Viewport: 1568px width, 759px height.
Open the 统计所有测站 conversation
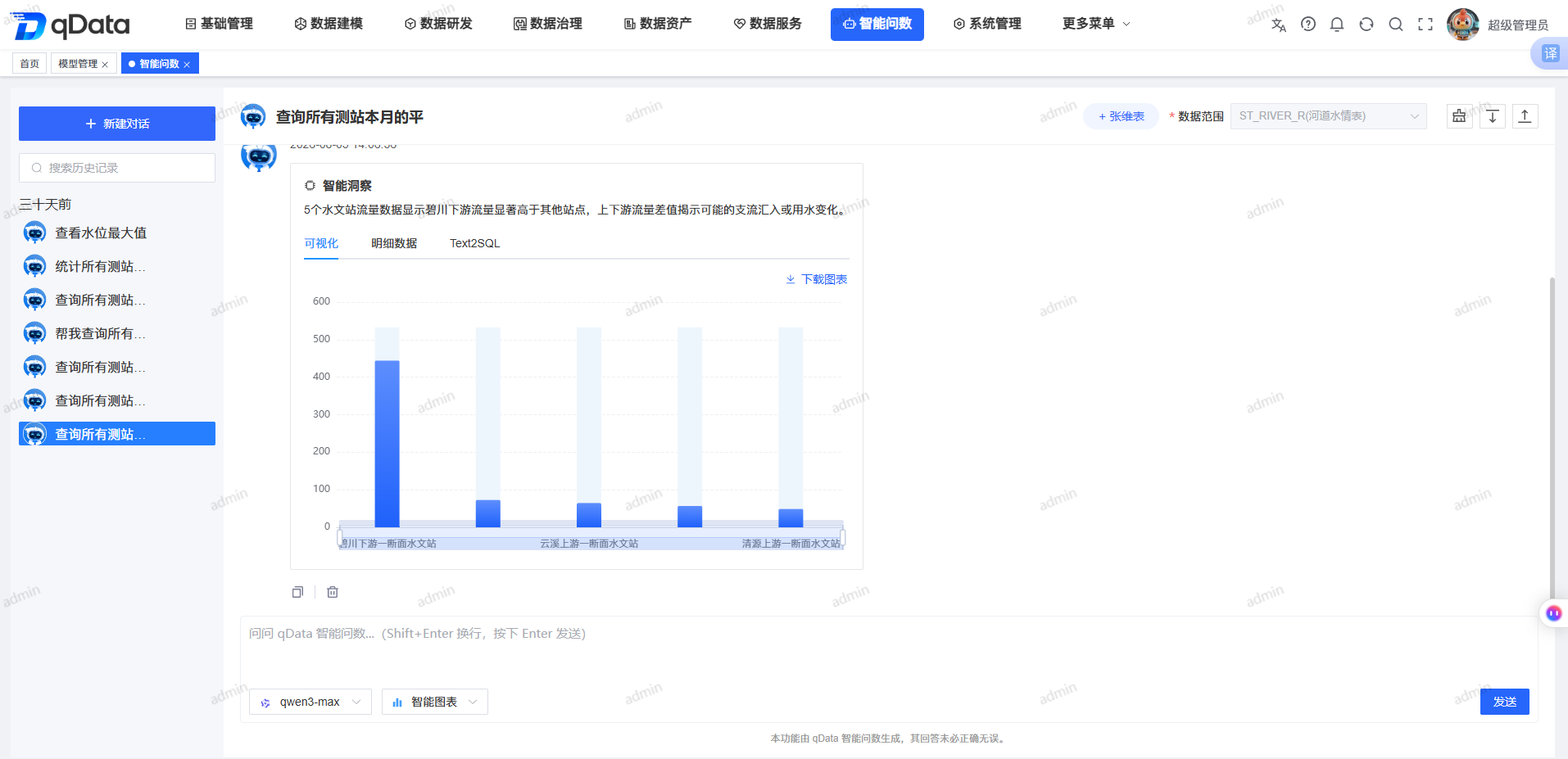click(117, 267)
